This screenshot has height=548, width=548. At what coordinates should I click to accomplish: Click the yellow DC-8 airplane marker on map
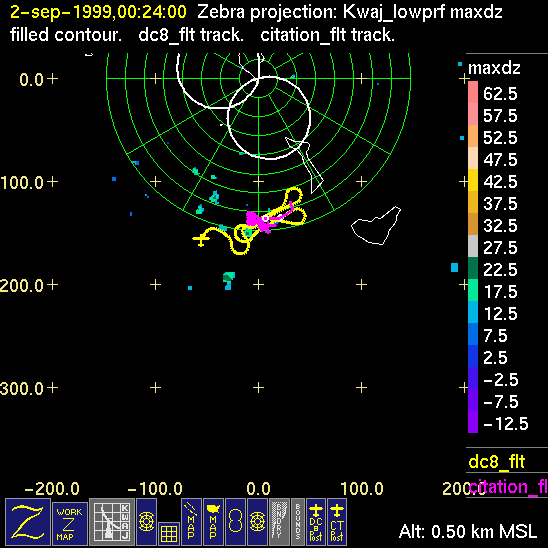[x=201, y=239]
